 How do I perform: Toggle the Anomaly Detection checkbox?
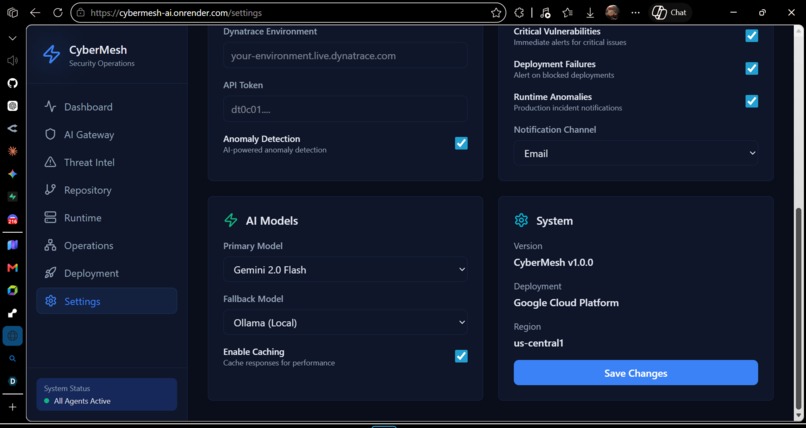coord(461,143)
